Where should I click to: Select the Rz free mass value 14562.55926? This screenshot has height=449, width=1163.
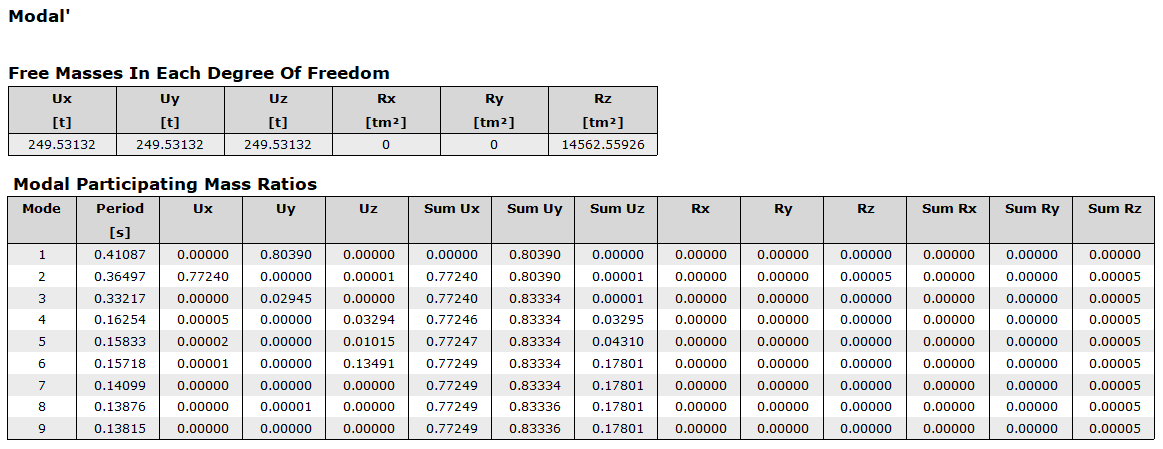coord(603,145)
